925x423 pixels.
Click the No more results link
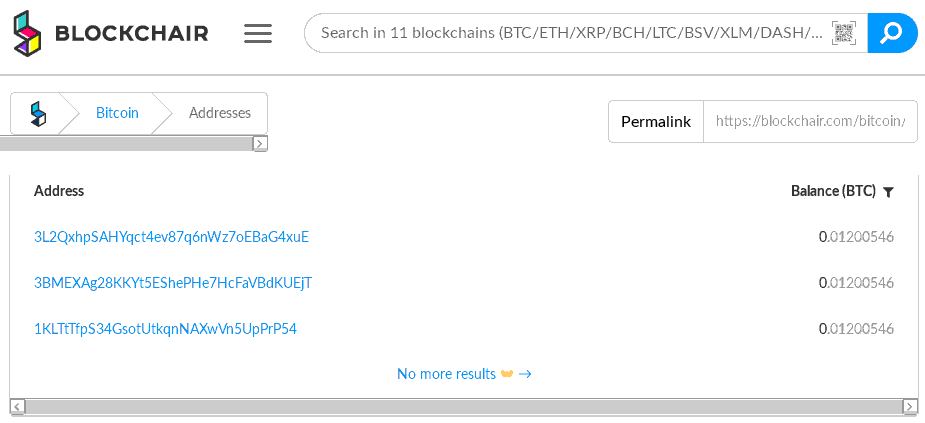[x=447, y=374]
